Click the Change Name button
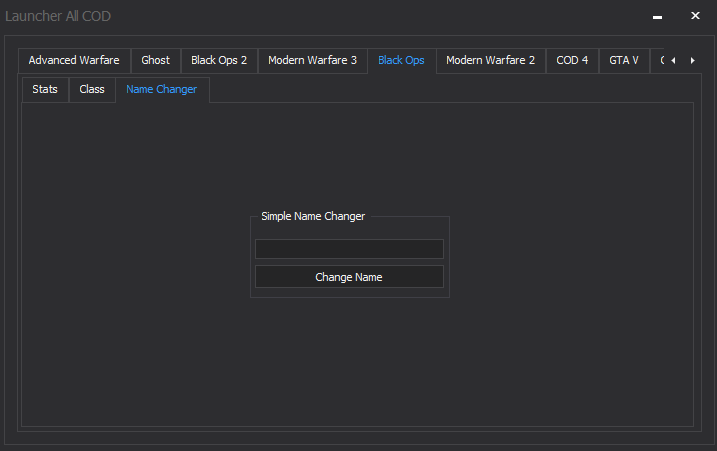This screenshot has height=451, width=717. coord(349,277)
